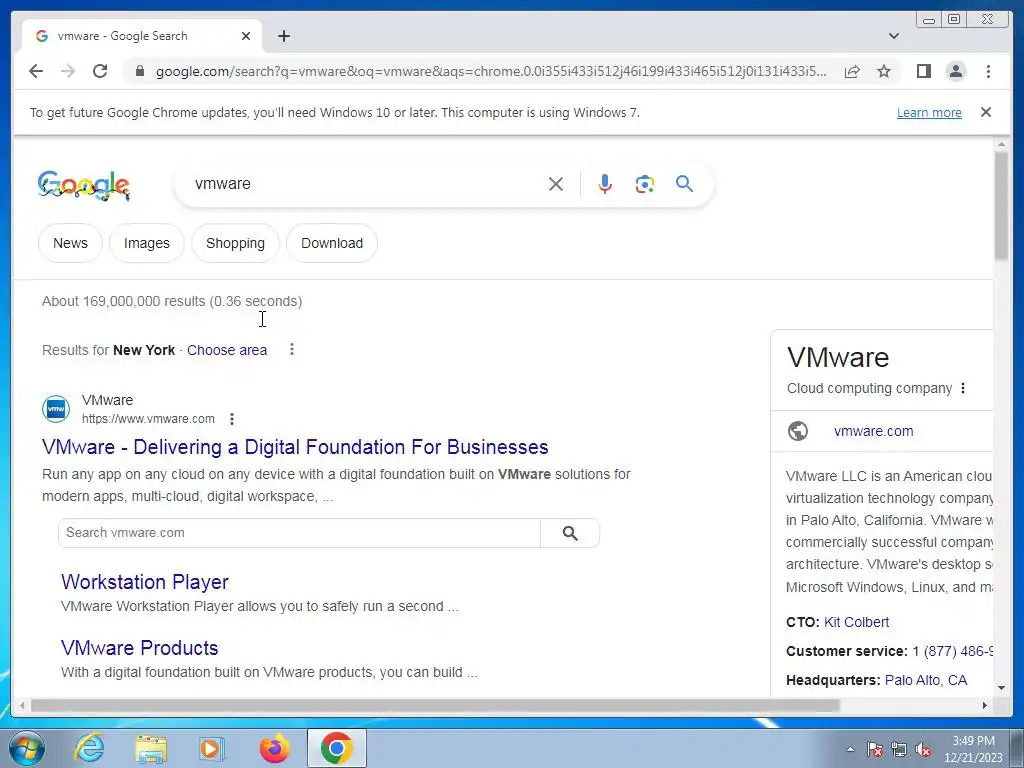
Task: Visit vmware.com from the knowledge panel
Action: [873, 431]
